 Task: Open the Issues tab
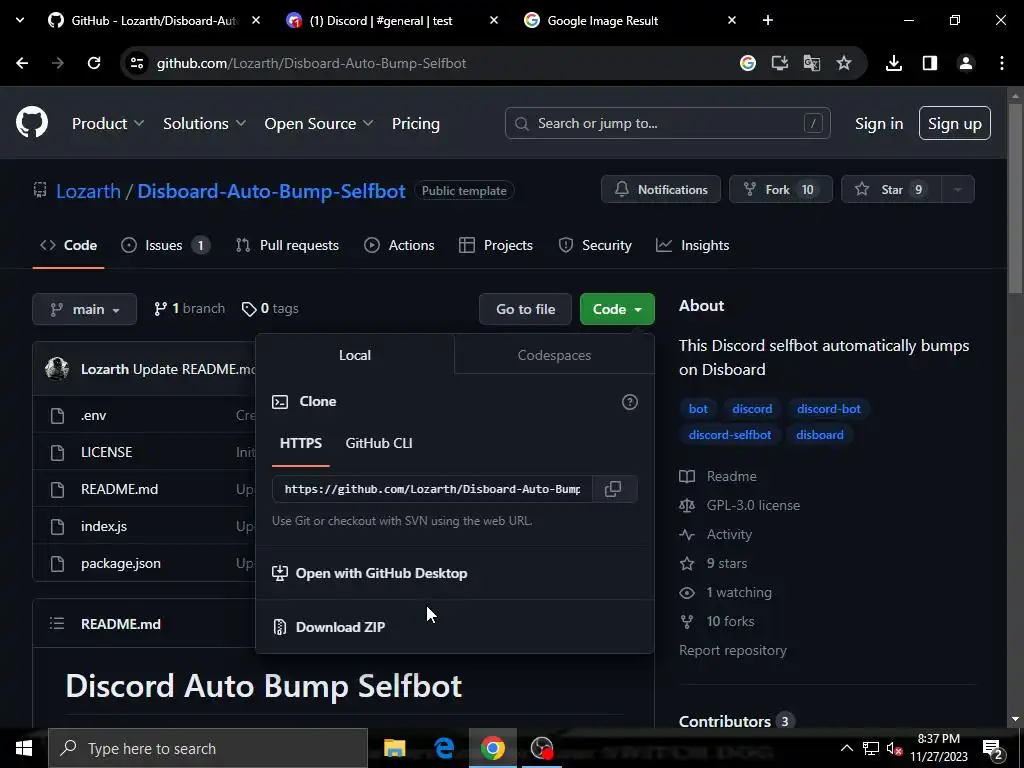coord(166,246)
